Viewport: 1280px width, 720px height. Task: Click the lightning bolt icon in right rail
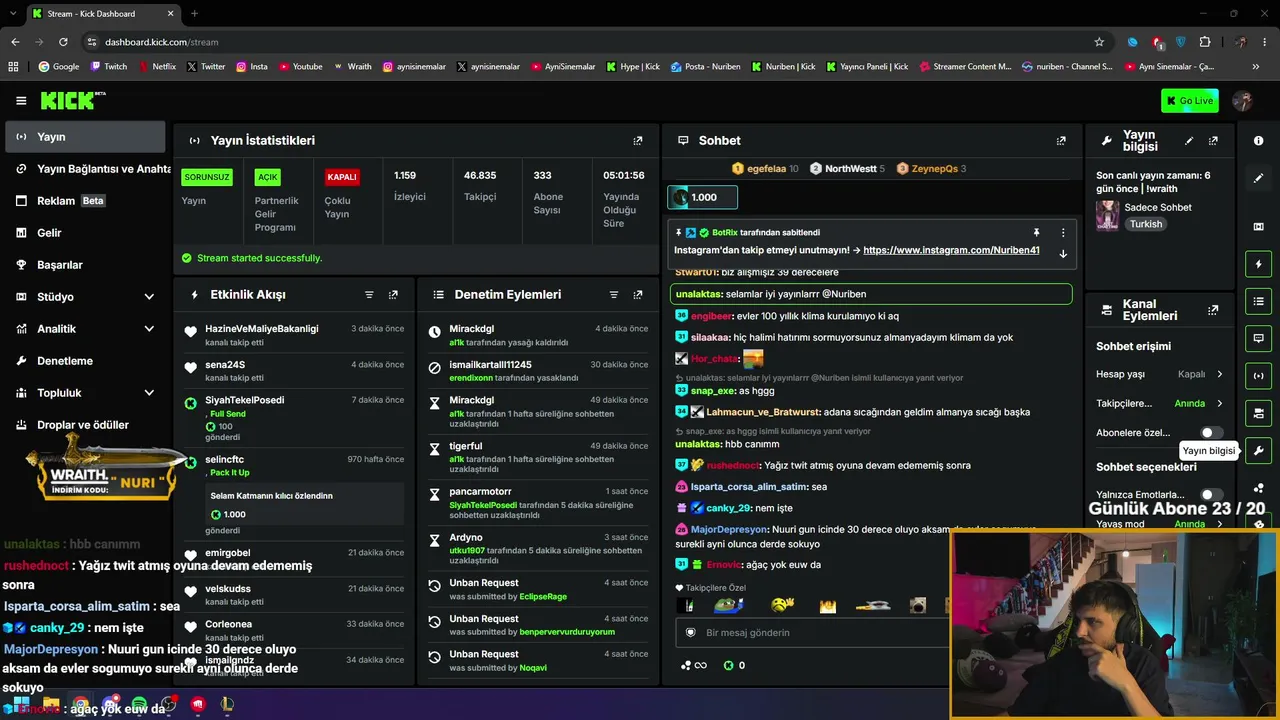click(1258, 264)
